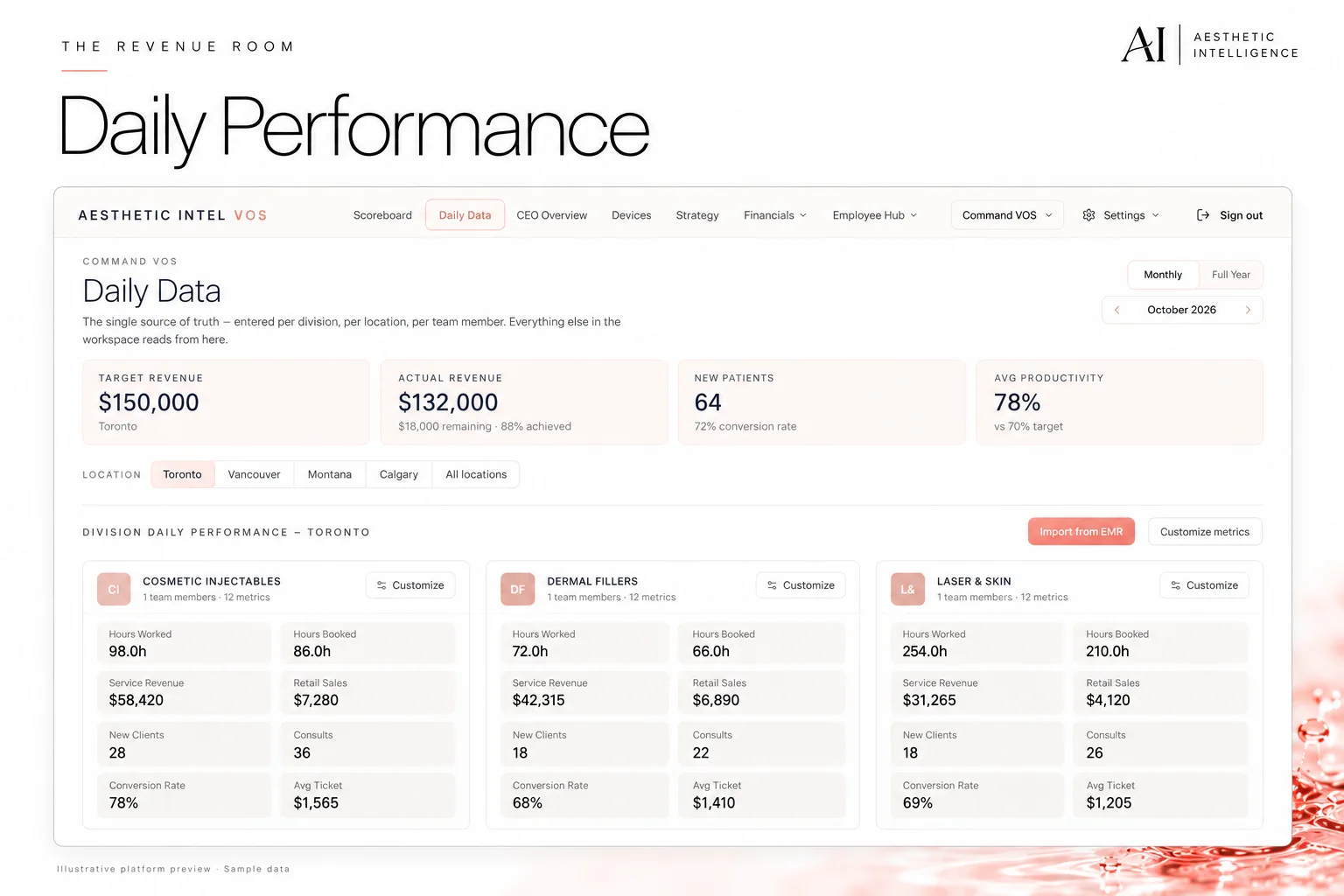The image size is (1344, 896).
Task: Click the Sign out link
Action: (x=1229, y=215)
